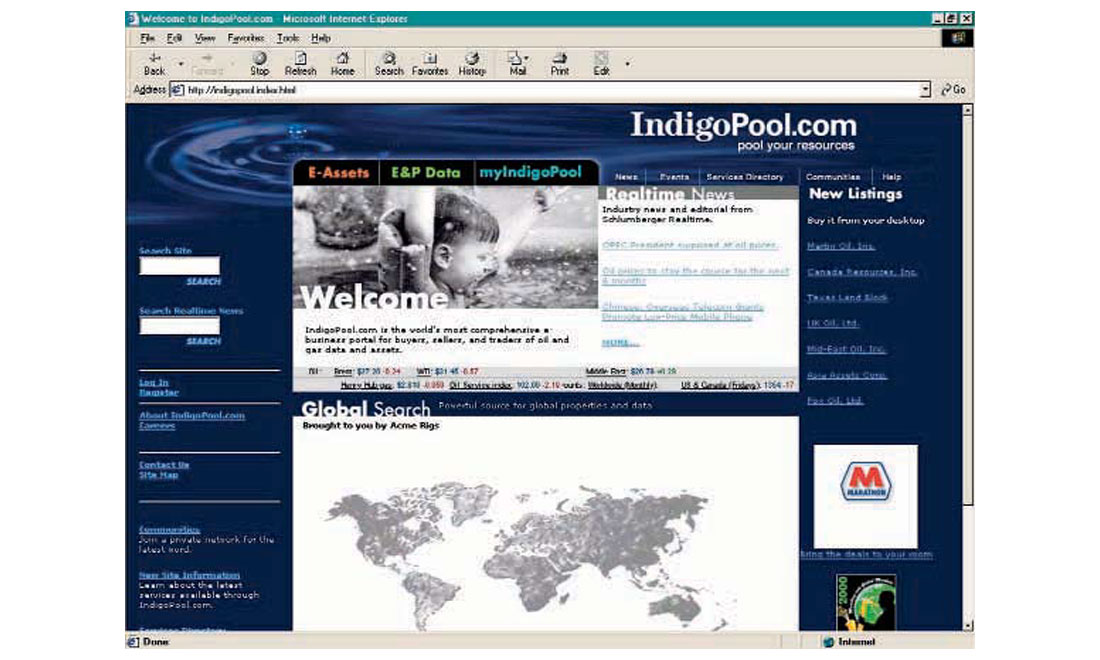Open the Favorites toolbar icon
1100x660 pixels.
point(430,58)
